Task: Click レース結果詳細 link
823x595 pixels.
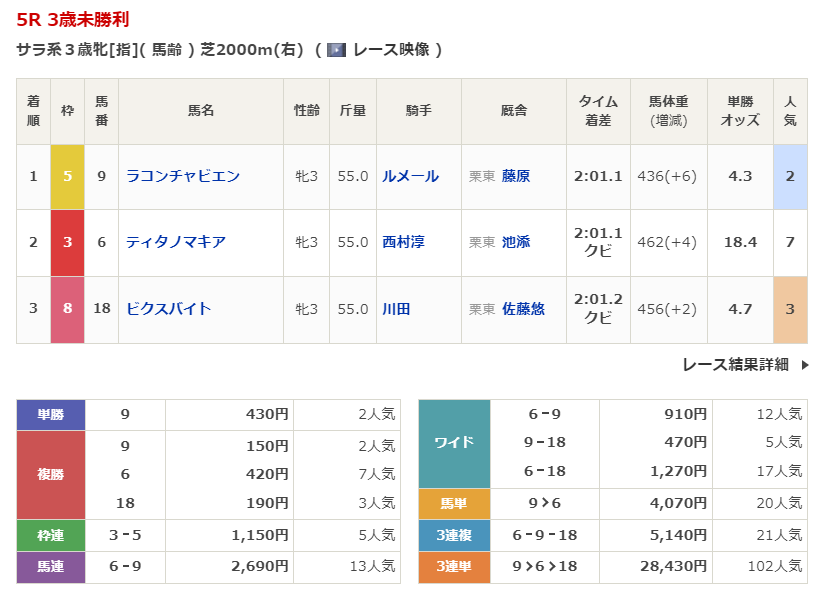Action: coord(735,365)
